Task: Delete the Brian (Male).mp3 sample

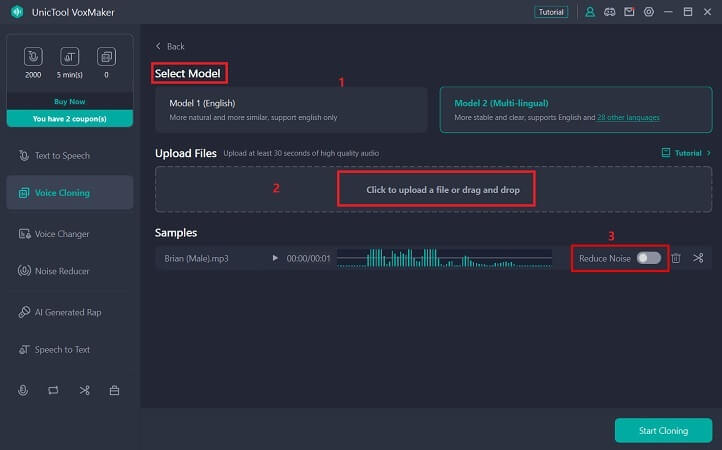Action: pos(676,258)
